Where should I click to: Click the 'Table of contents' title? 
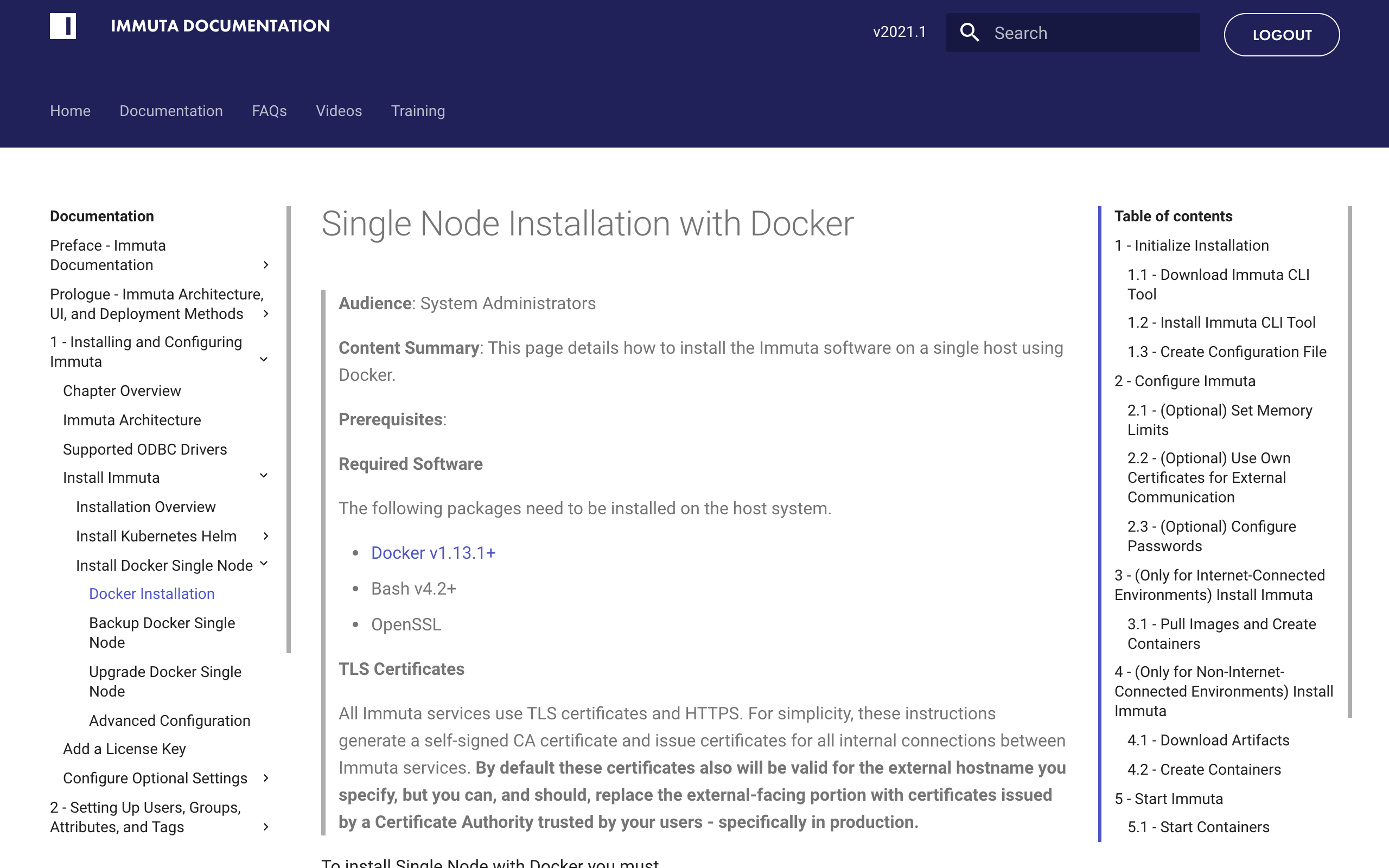[x=1173, y=216]
